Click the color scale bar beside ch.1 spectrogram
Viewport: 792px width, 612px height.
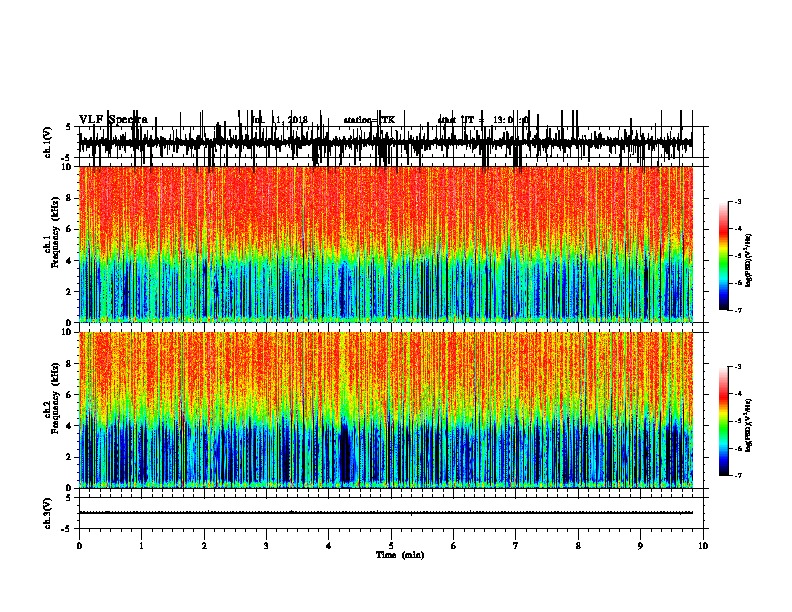[x=724, y=256]
